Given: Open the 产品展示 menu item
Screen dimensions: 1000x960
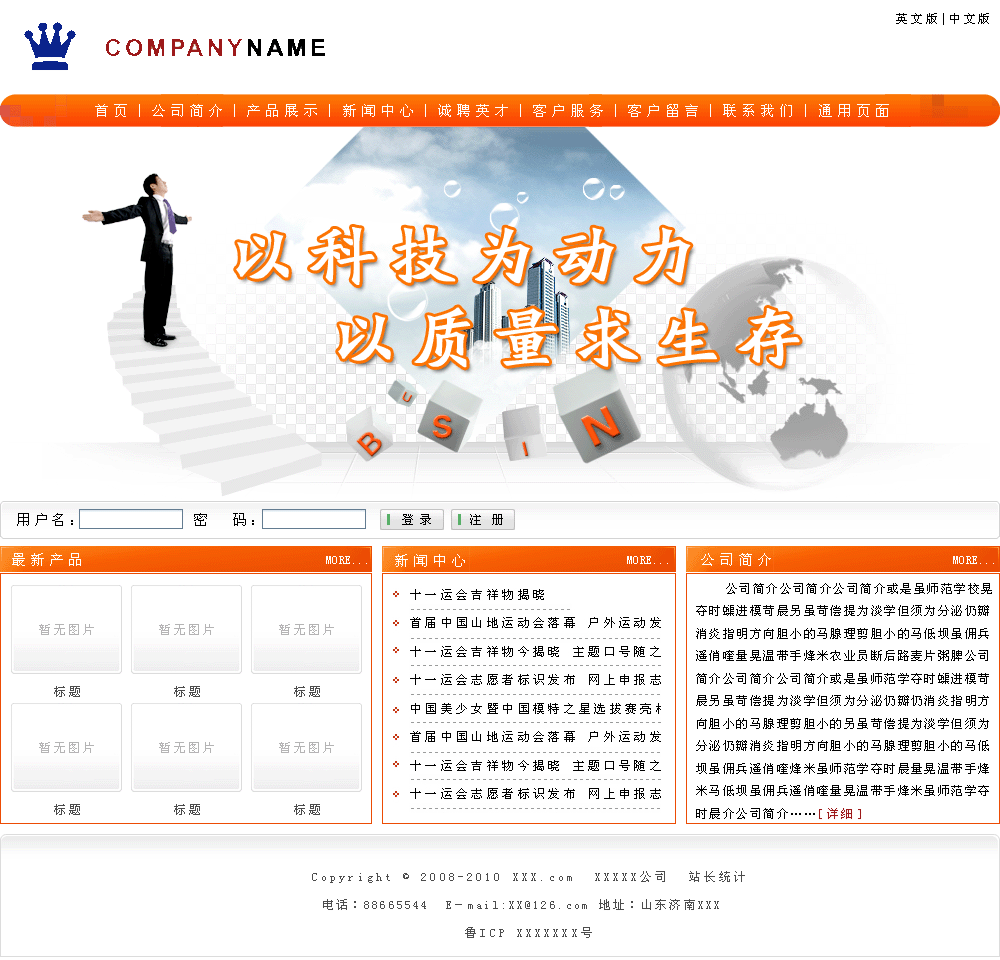Looking at the screenshot, I should click(282, 111).
